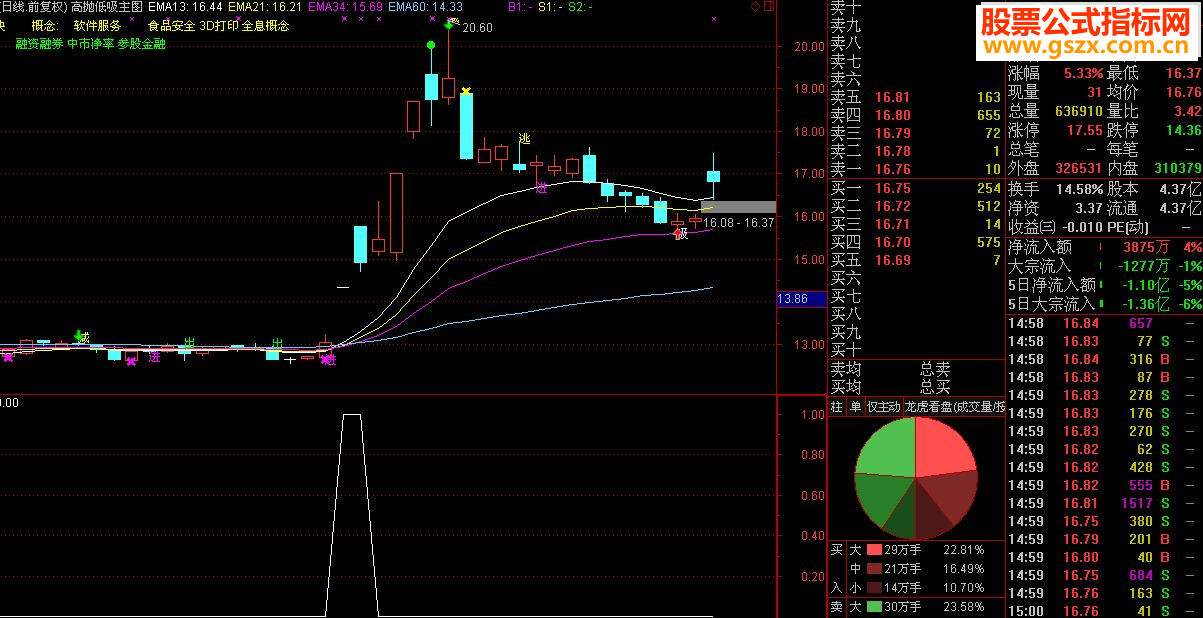Click the 跌停 value 14.36
The width and height of the screenshot is (1203, 618).
(x=1183, y=130)
